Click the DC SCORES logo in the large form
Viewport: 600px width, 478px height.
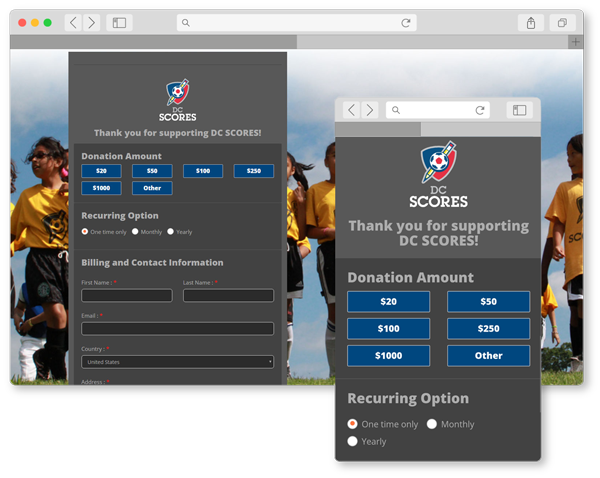pos(178,100)
